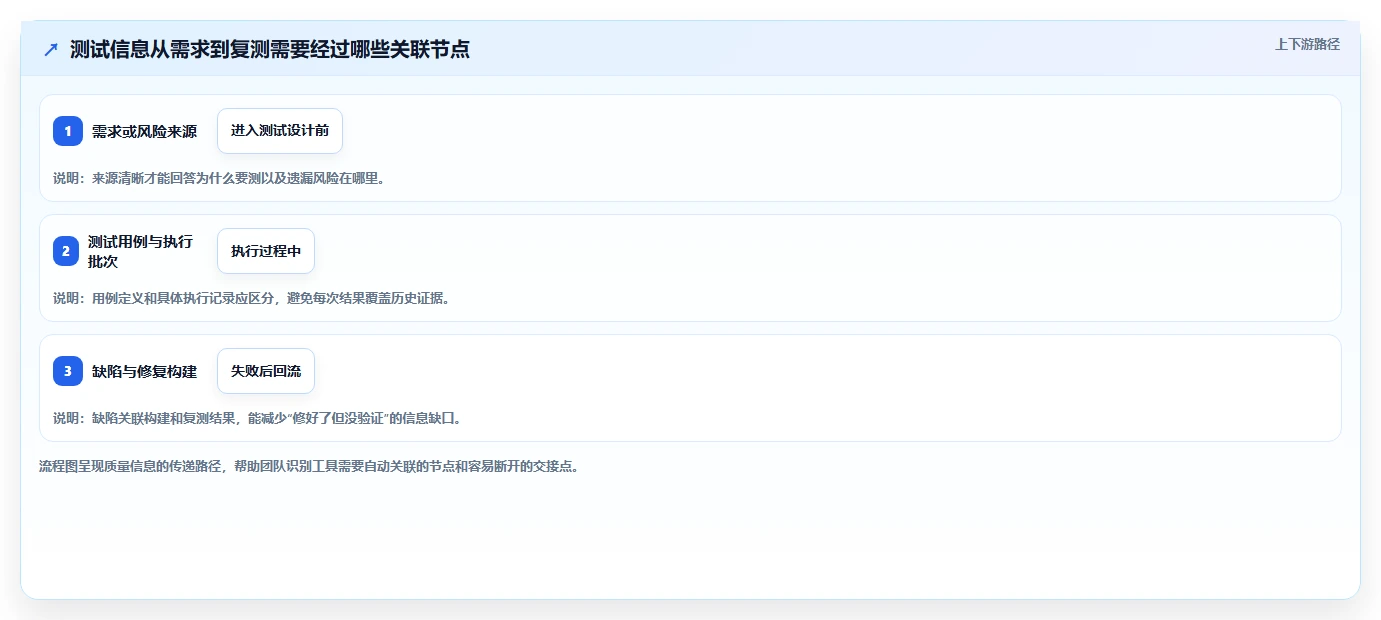Click the step number 3 badge
The height and width of the screenshot is (620, 1381).
[68, 371]
